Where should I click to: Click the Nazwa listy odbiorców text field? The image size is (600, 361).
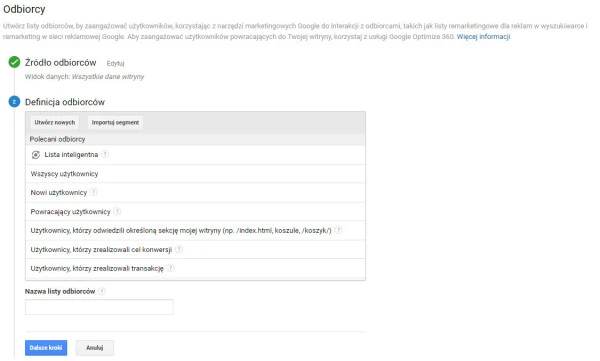click(x=99, y=307)
